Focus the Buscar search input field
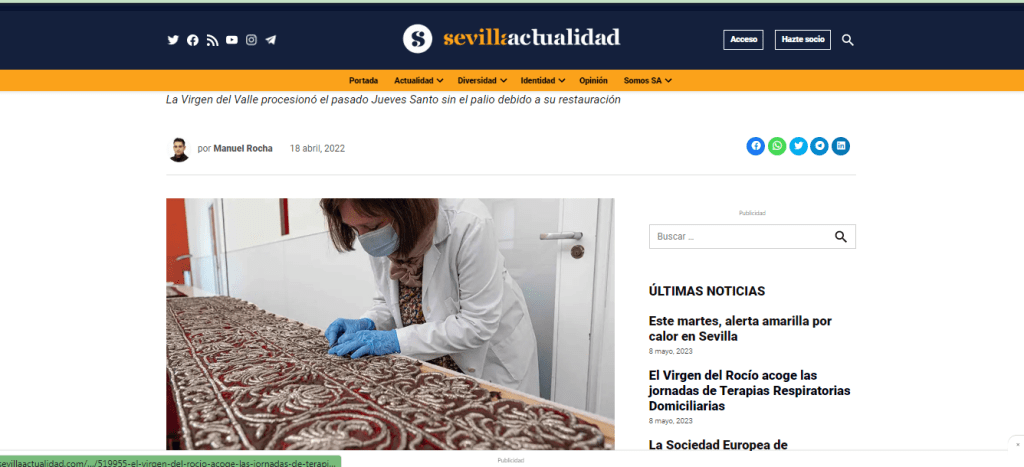The height and width of the screenshot is (467, 1024). coord(739,236)
